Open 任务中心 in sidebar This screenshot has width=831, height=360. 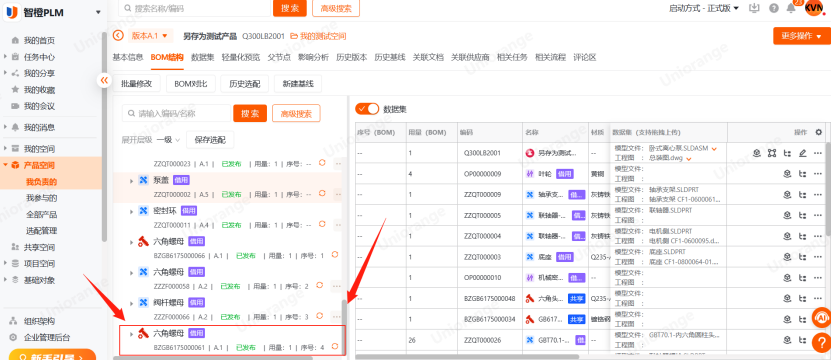click(x=39, y=57)
